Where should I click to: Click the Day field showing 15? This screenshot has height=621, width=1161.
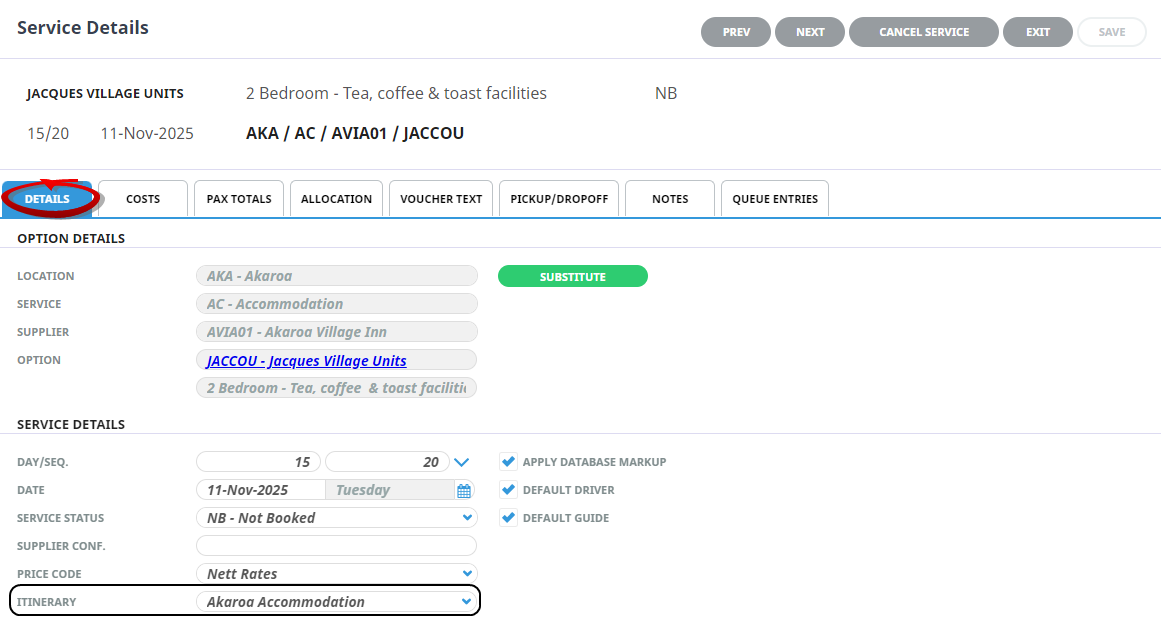coord(258,462)
